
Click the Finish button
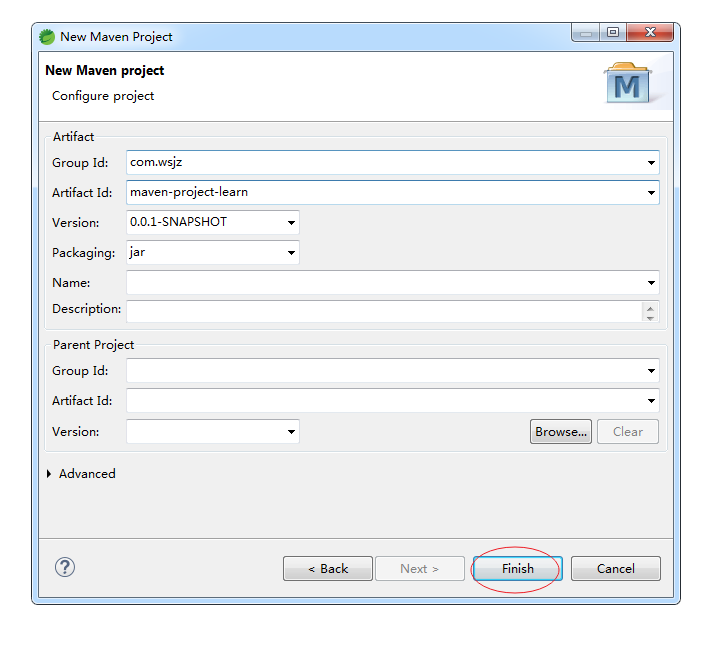[x=518, y=568]
